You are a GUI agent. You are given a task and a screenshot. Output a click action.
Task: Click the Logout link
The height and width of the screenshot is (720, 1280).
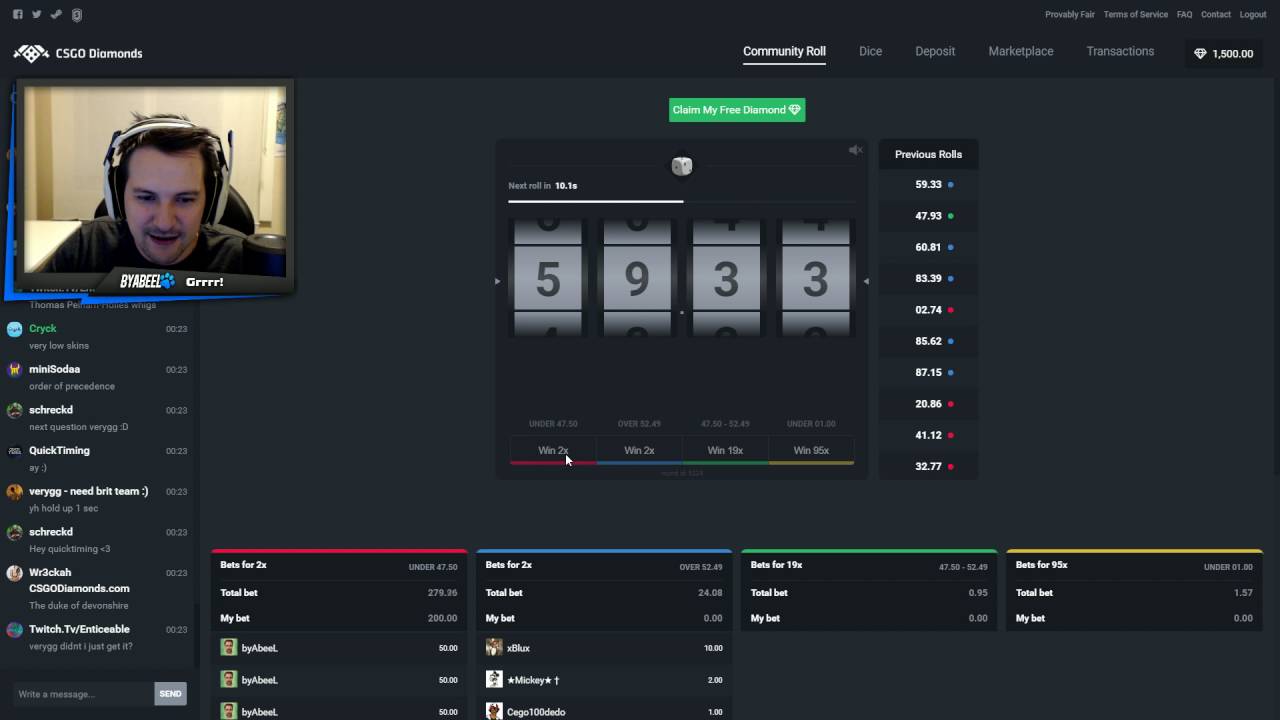[x=1253, y=15]
